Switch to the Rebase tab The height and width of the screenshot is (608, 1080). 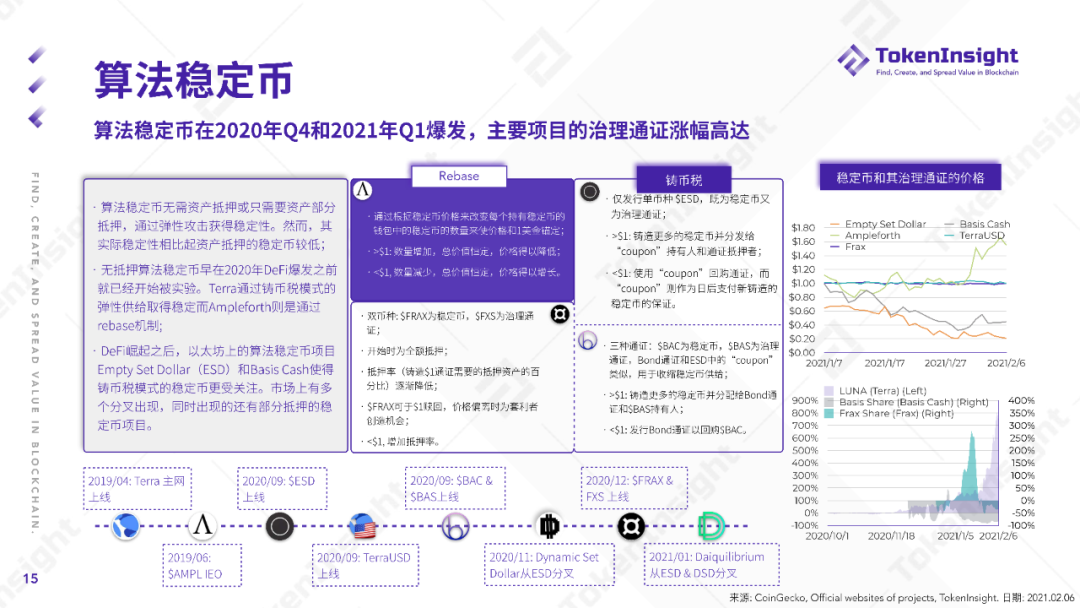point(459,176)
